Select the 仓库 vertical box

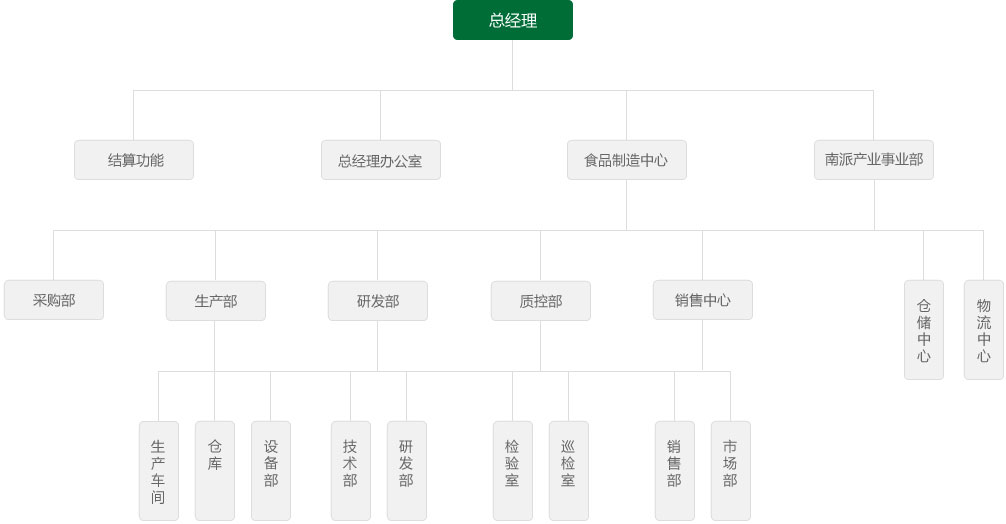214,470
